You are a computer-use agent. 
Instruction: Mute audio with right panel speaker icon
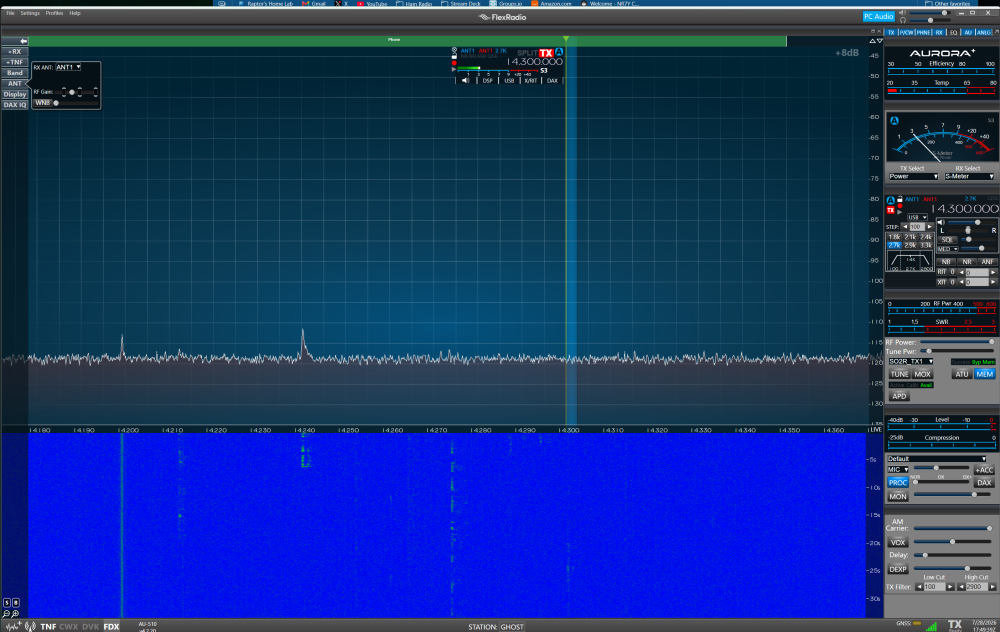[941, 223]
